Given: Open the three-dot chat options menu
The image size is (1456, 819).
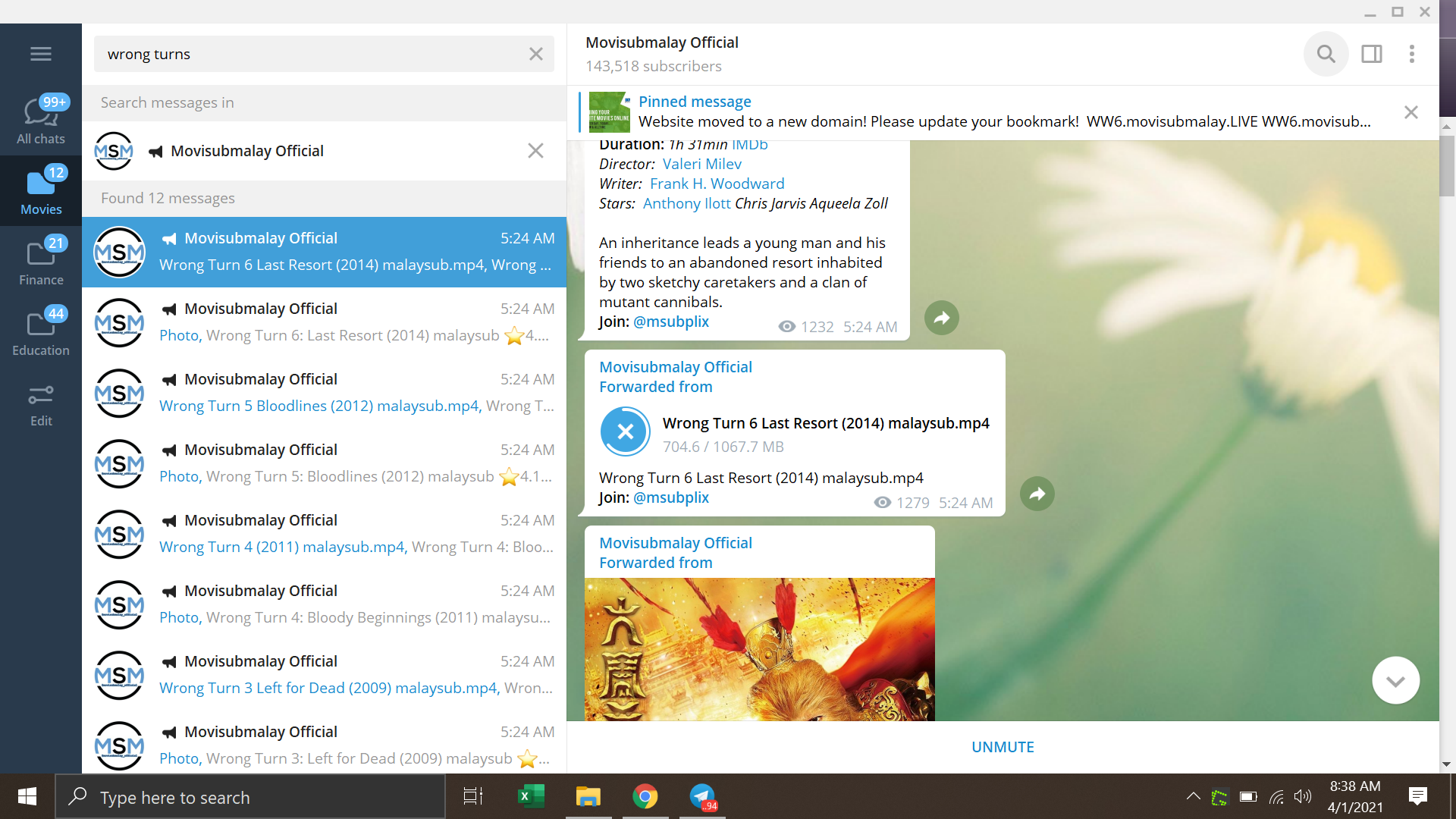Looking at the screenshot, I should (1412, 54).
